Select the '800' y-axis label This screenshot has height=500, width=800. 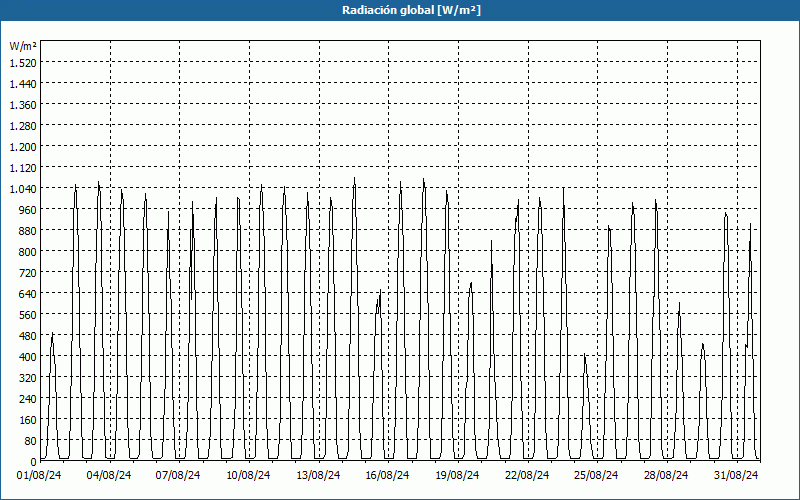click(x=28, y=252)
